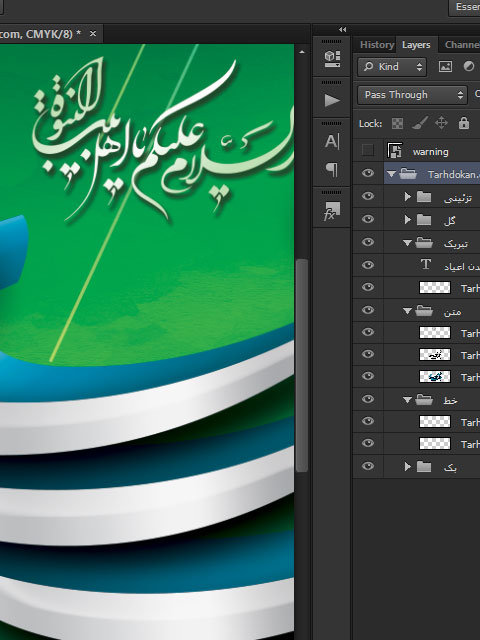Click folder icon of متن group
Image resolution: width=480 pixels, height=640 pixels.
(424, 311)
